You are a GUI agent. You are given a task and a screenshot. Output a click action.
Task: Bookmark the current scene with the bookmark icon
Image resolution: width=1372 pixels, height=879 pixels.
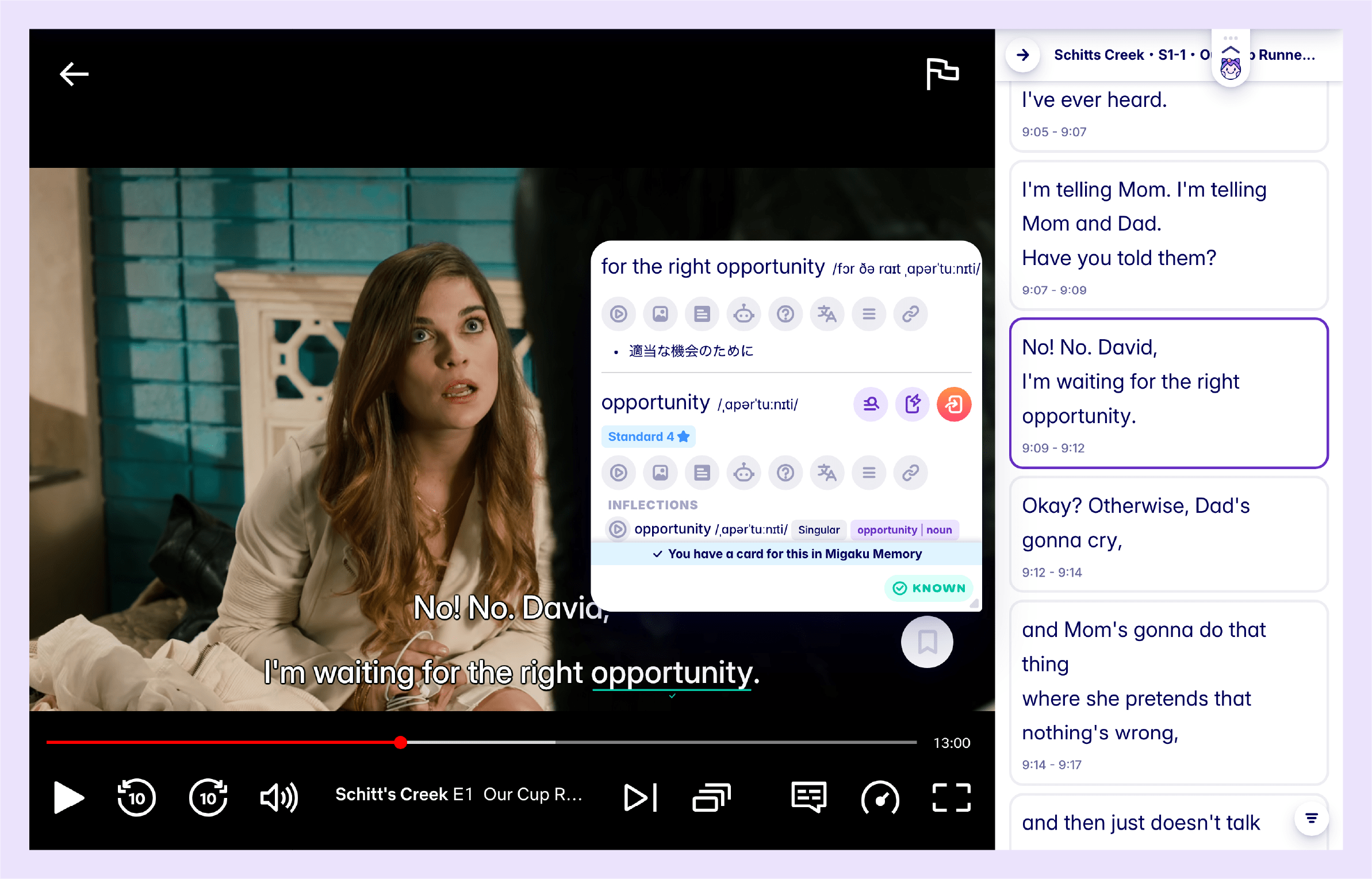coord(926,642)
